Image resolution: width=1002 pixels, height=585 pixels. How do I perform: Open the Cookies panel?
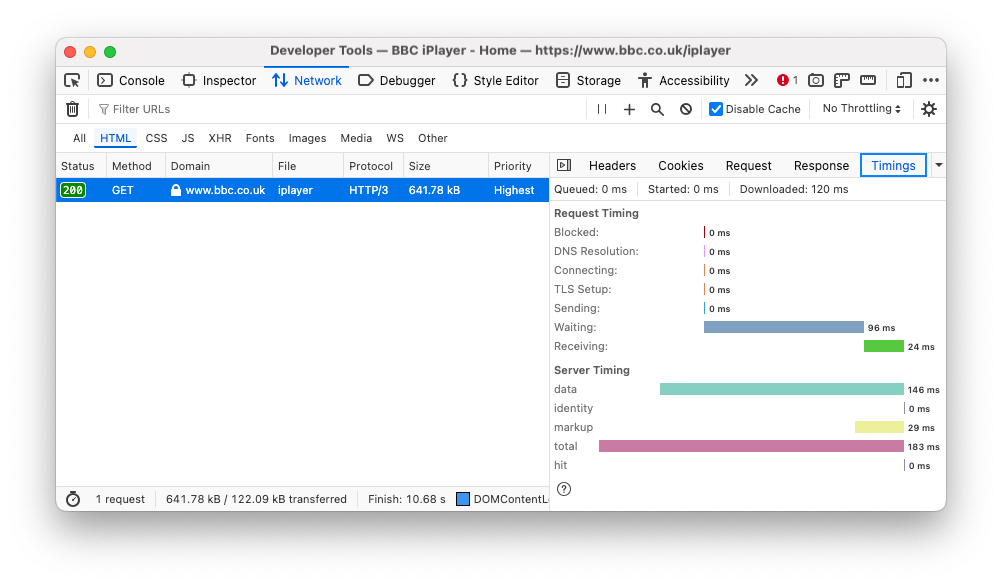click(x=680, y=165)
